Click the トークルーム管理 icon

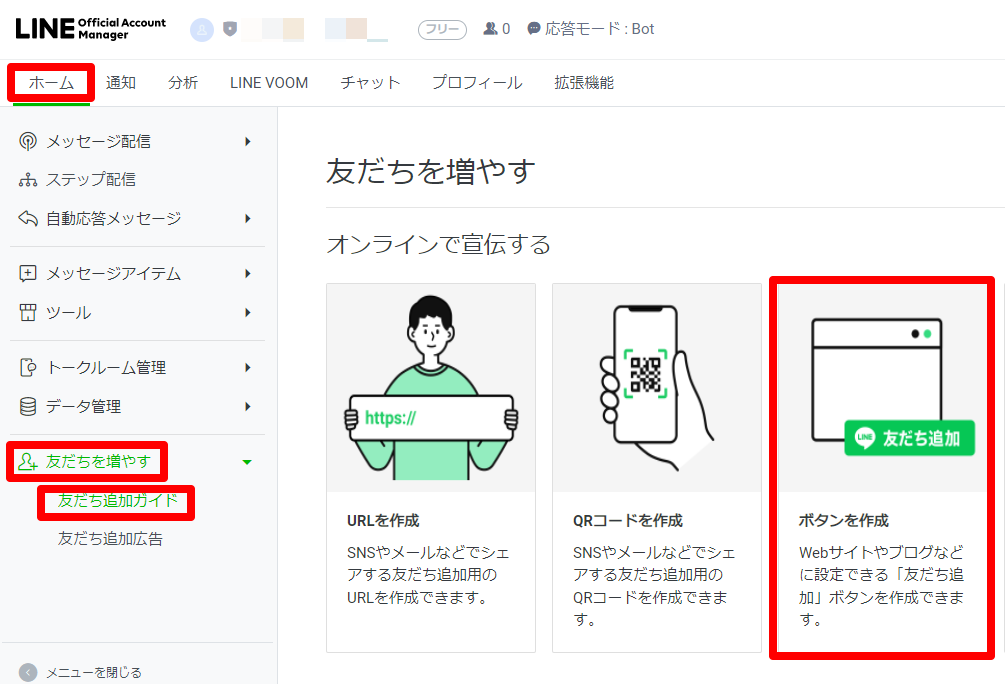[26, 367]
